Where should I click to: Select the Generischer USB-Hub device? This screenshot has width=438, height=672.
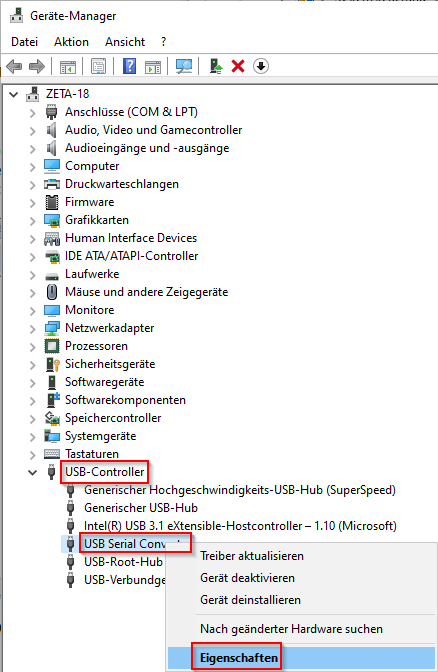click(x=141, y=508)
